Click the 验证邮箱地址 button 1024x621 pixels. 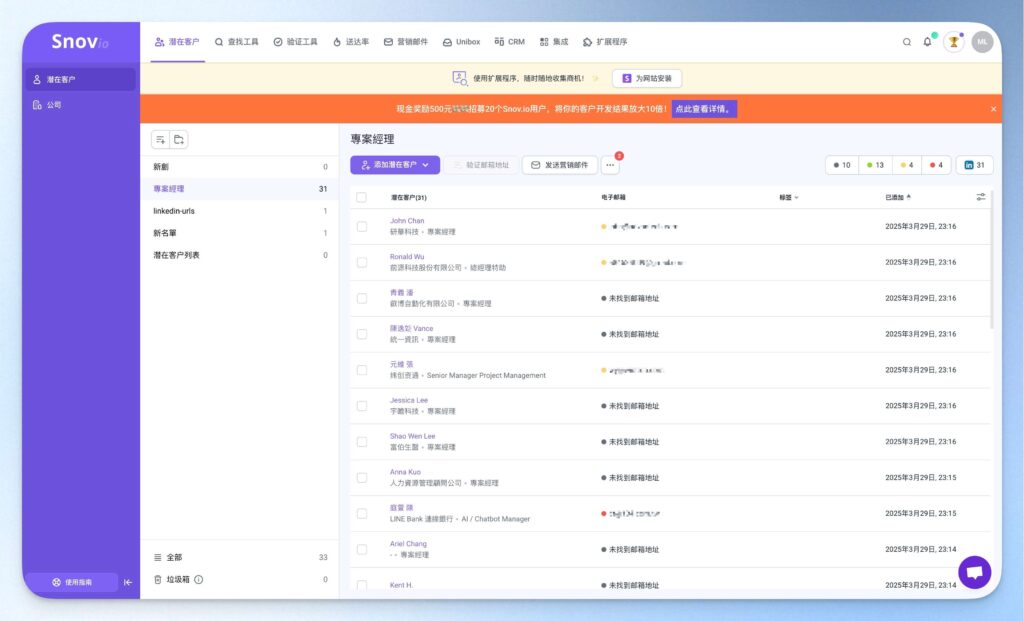coord(481,165)
